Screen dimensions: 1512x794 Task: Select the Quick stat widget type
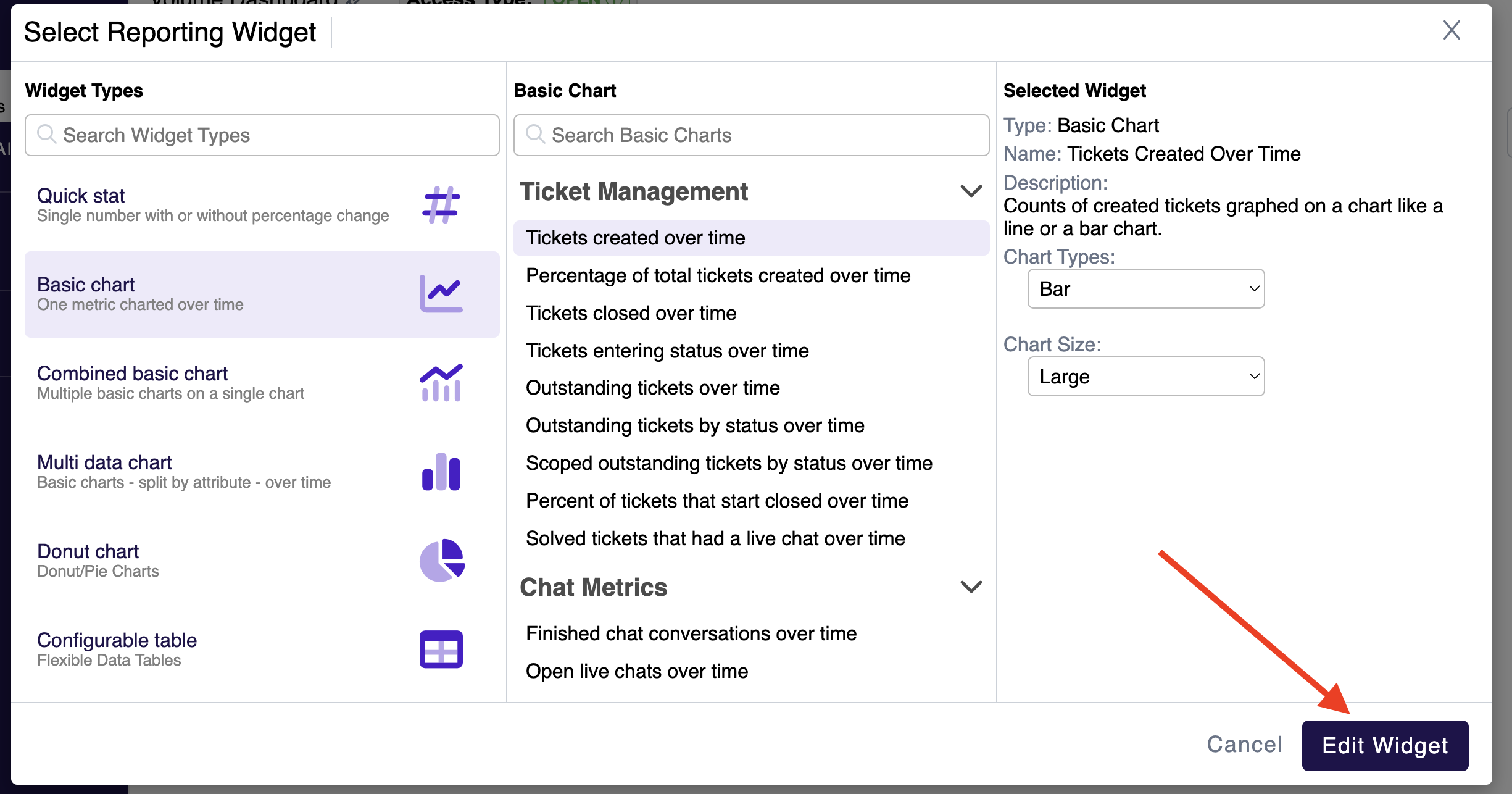coord(262,206)
